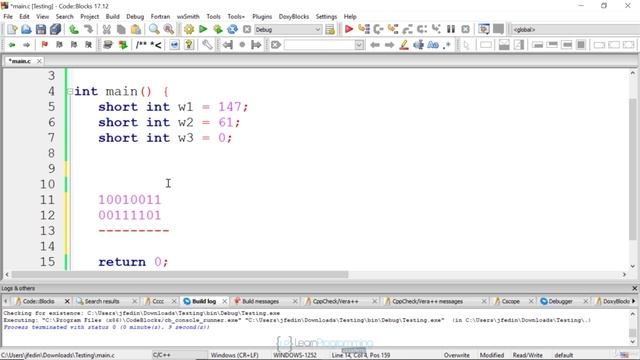Open Find with the magnifier icon

coord(154,29)
